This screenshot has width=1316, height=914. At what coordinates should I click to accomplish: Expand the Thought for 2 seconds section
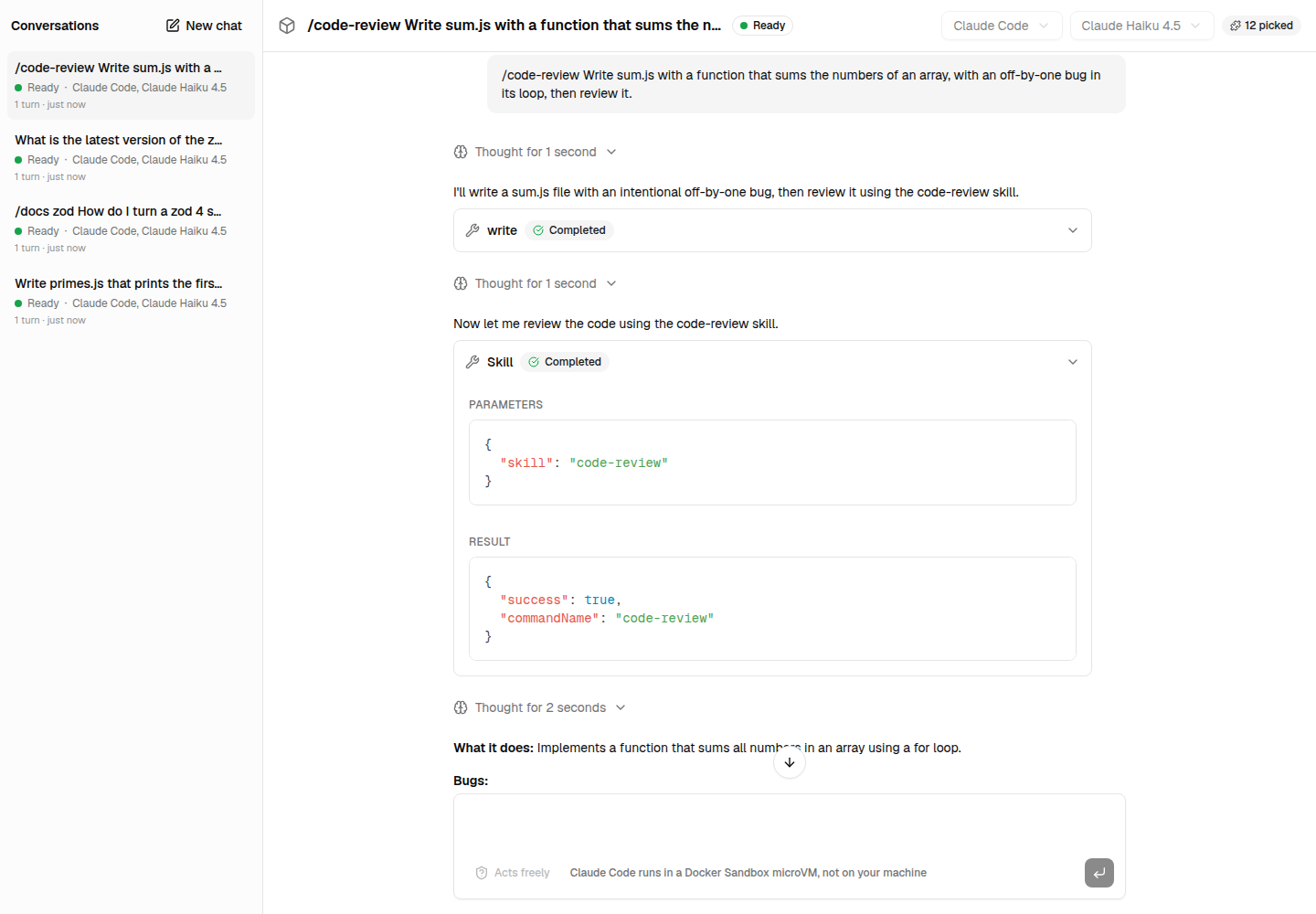click(621, 707)
